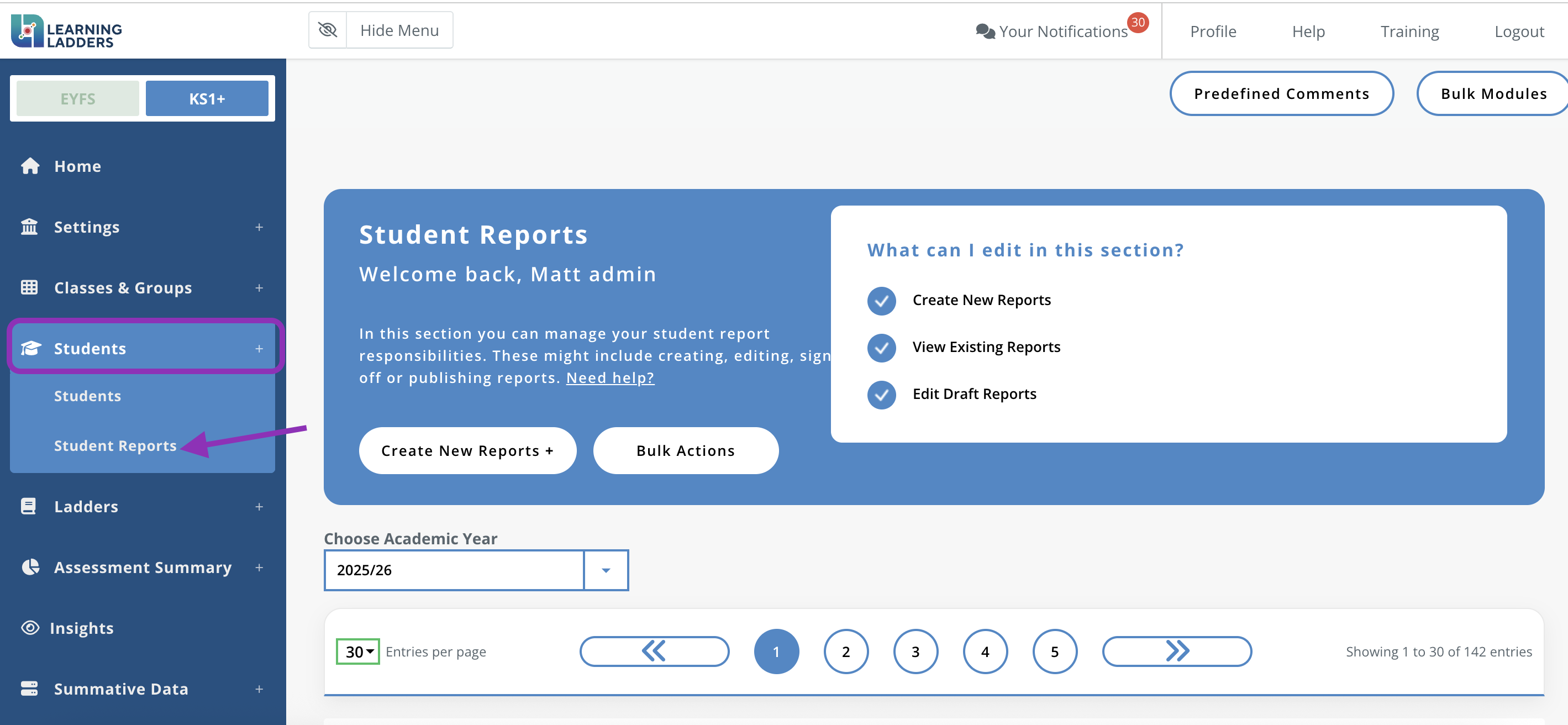This screenshot has width=1568, height=725.
Task: Open the entries per page dropdown
Action: 358,652
